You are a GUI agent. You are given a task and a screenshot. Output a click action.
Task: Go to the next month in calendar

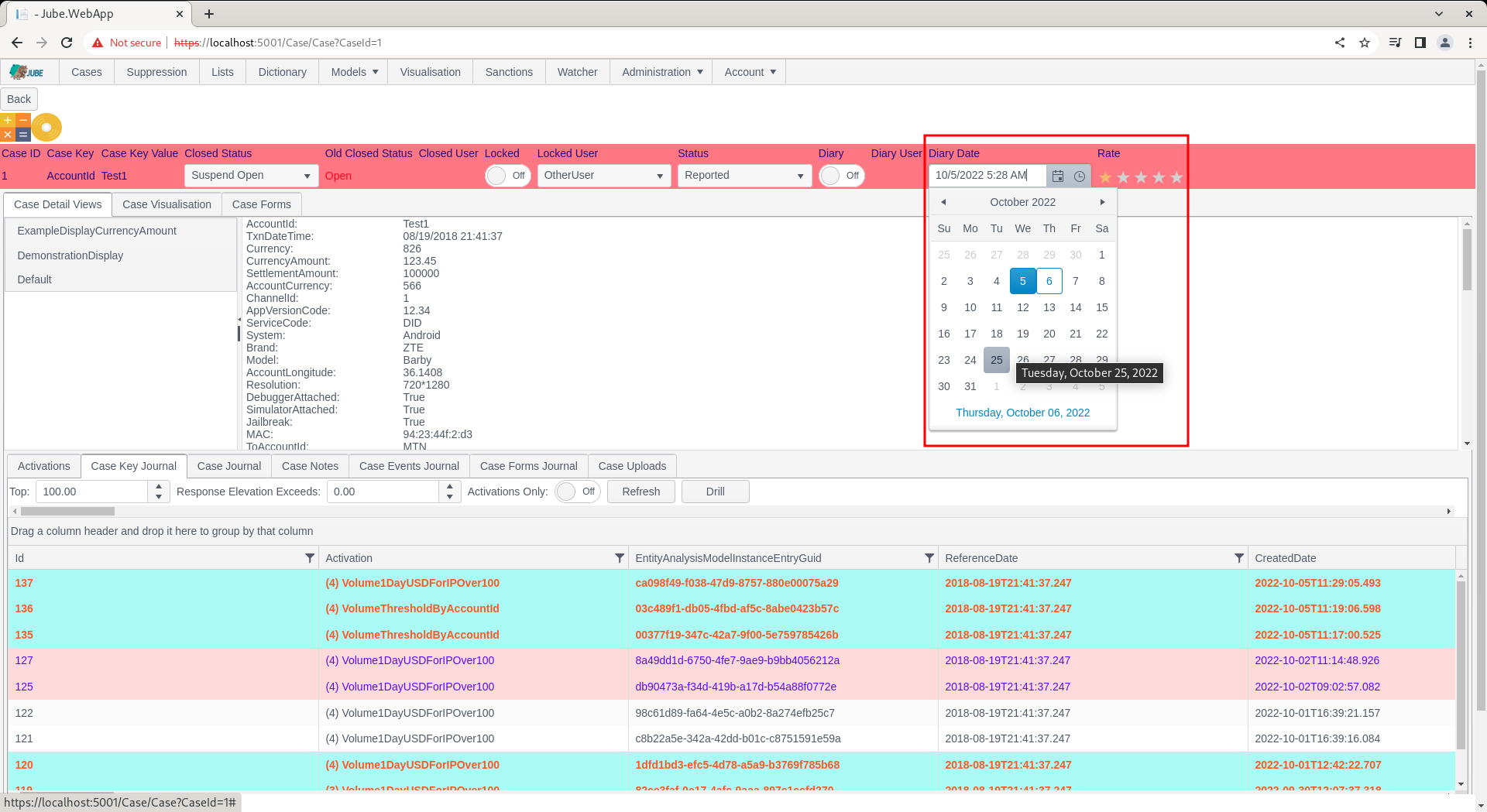[1102, 202]
